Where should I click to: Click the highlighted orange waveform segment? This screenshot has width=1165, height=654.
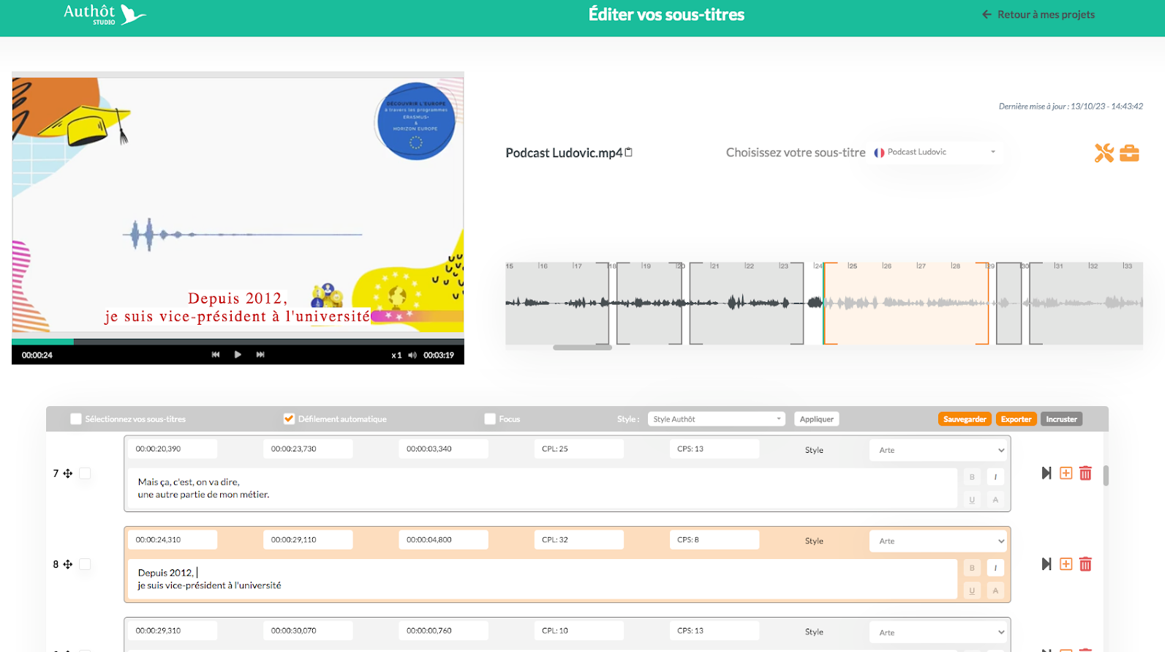click(906, 303)
